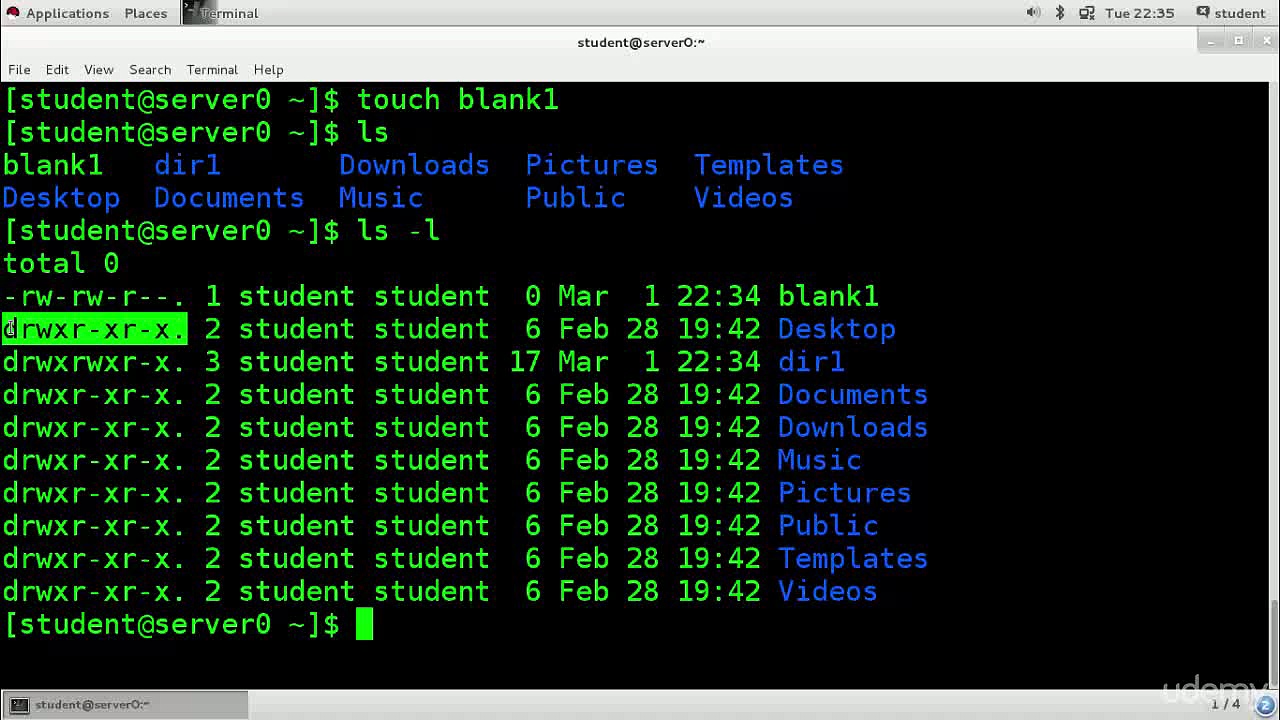Click the green cursor block at the prompt
The height and width of the screenshot is (720, 1280).
(x=365, y=625)
